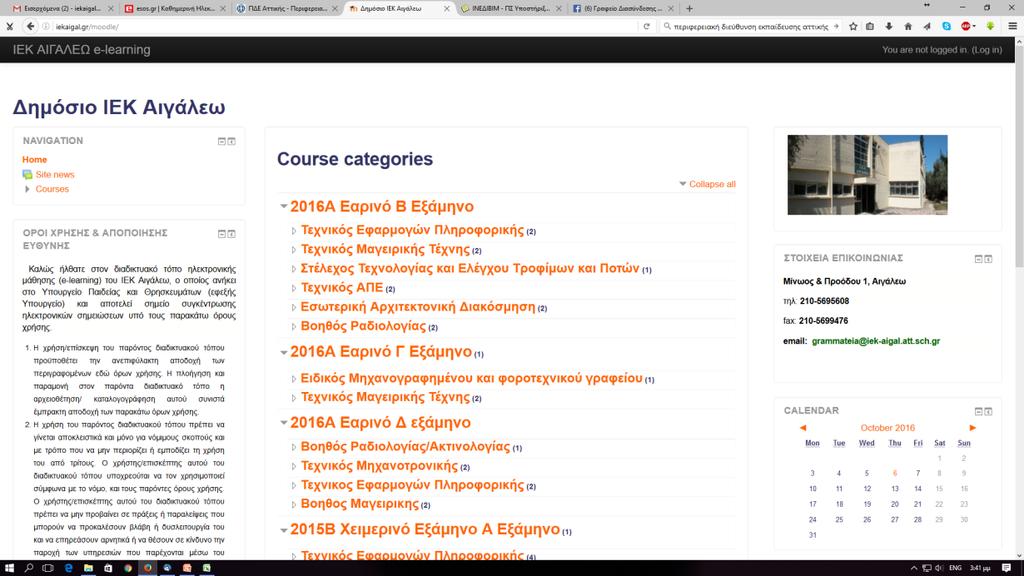Image resolution: width=1024 pixels, height=576 pixels.
Task: Hide the ΟΡΟΙ ΧΡΗΣΗΣ block
Action: (x=221, y=234)
